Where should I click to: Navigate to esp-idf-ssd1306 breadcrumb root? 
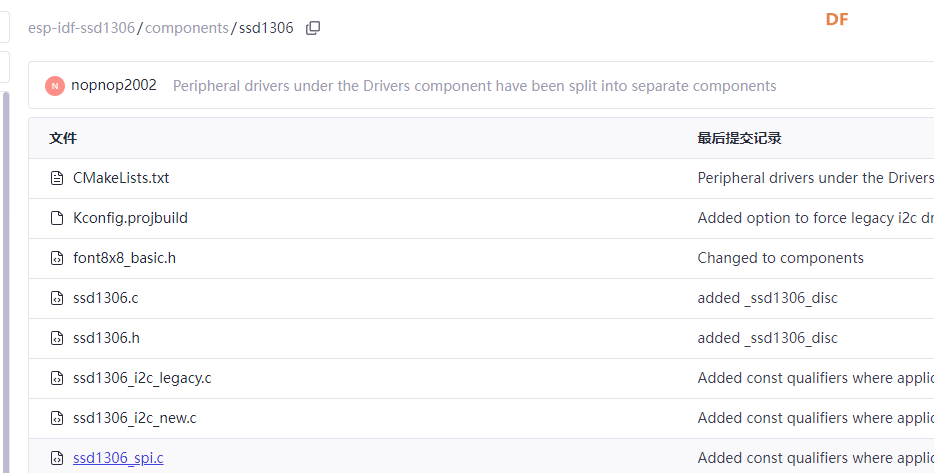(81, 28)
